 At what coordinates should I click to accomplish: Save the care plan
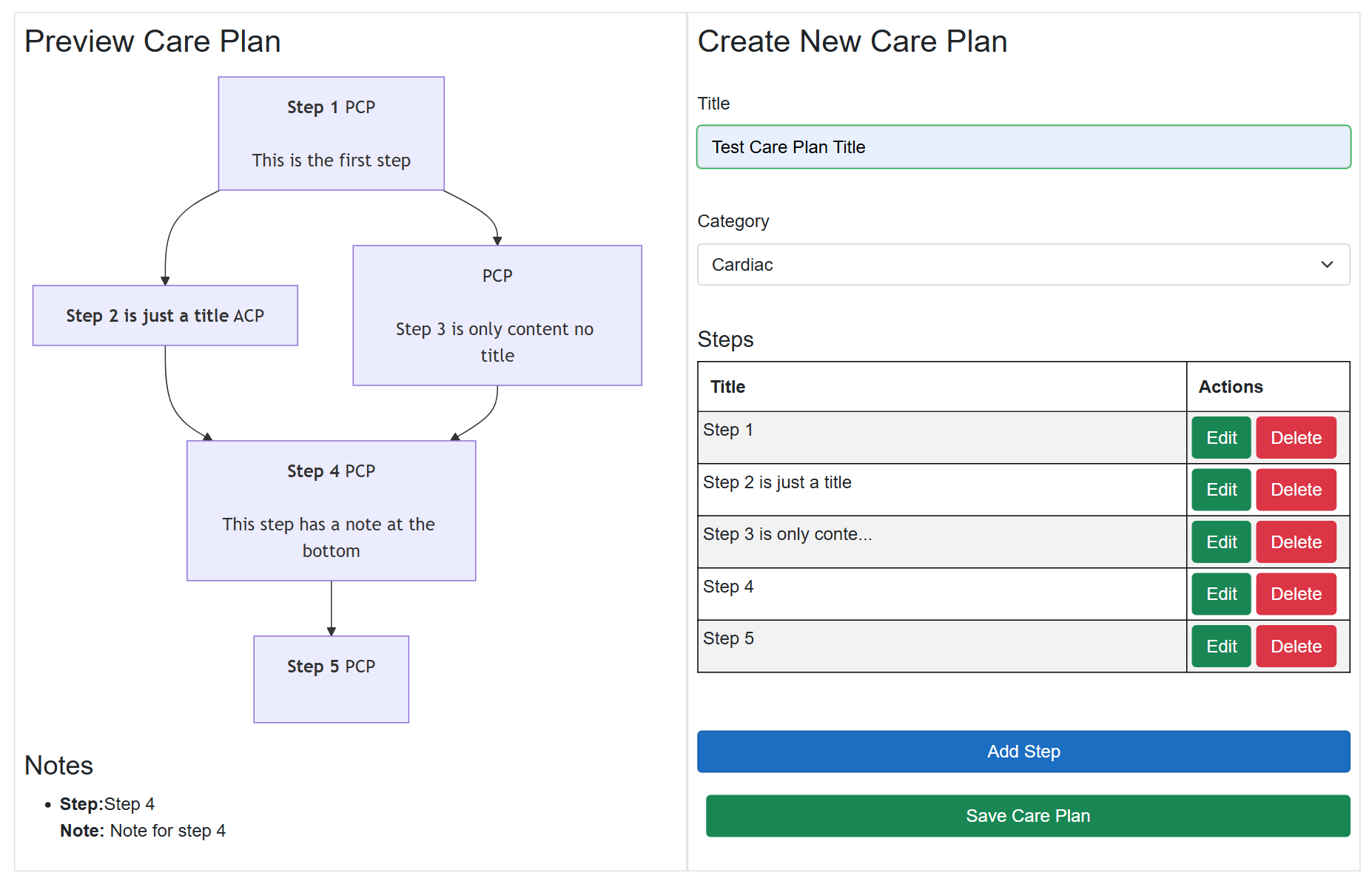point(1028,816)
